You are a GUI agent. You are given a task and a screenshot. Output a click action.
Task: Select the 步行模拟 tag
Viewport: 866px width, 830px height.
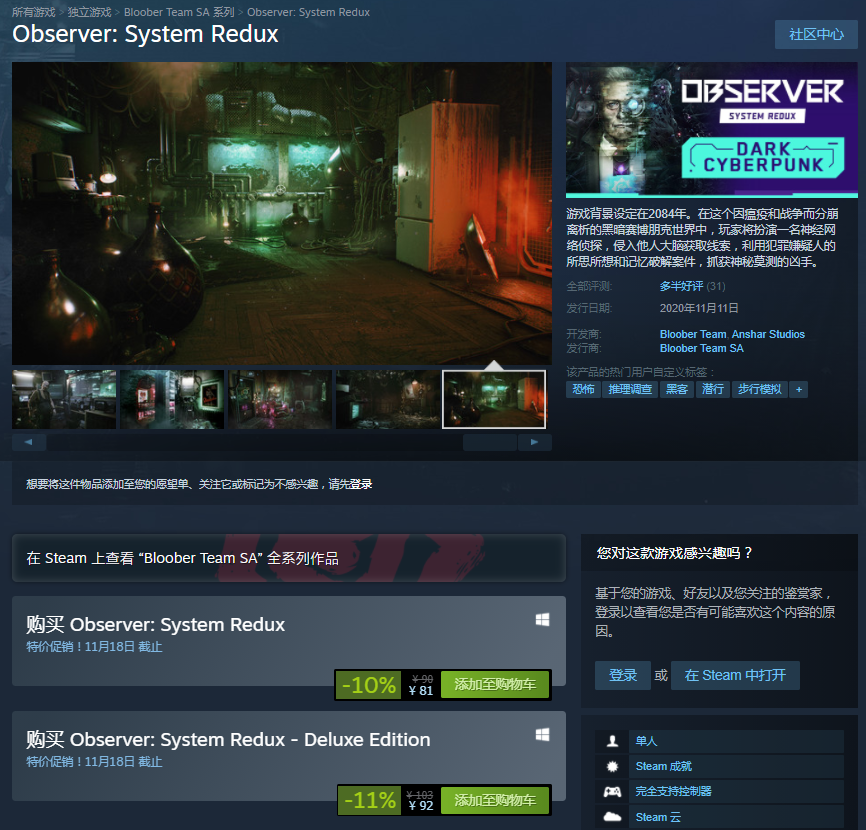[x=759, y=389]
